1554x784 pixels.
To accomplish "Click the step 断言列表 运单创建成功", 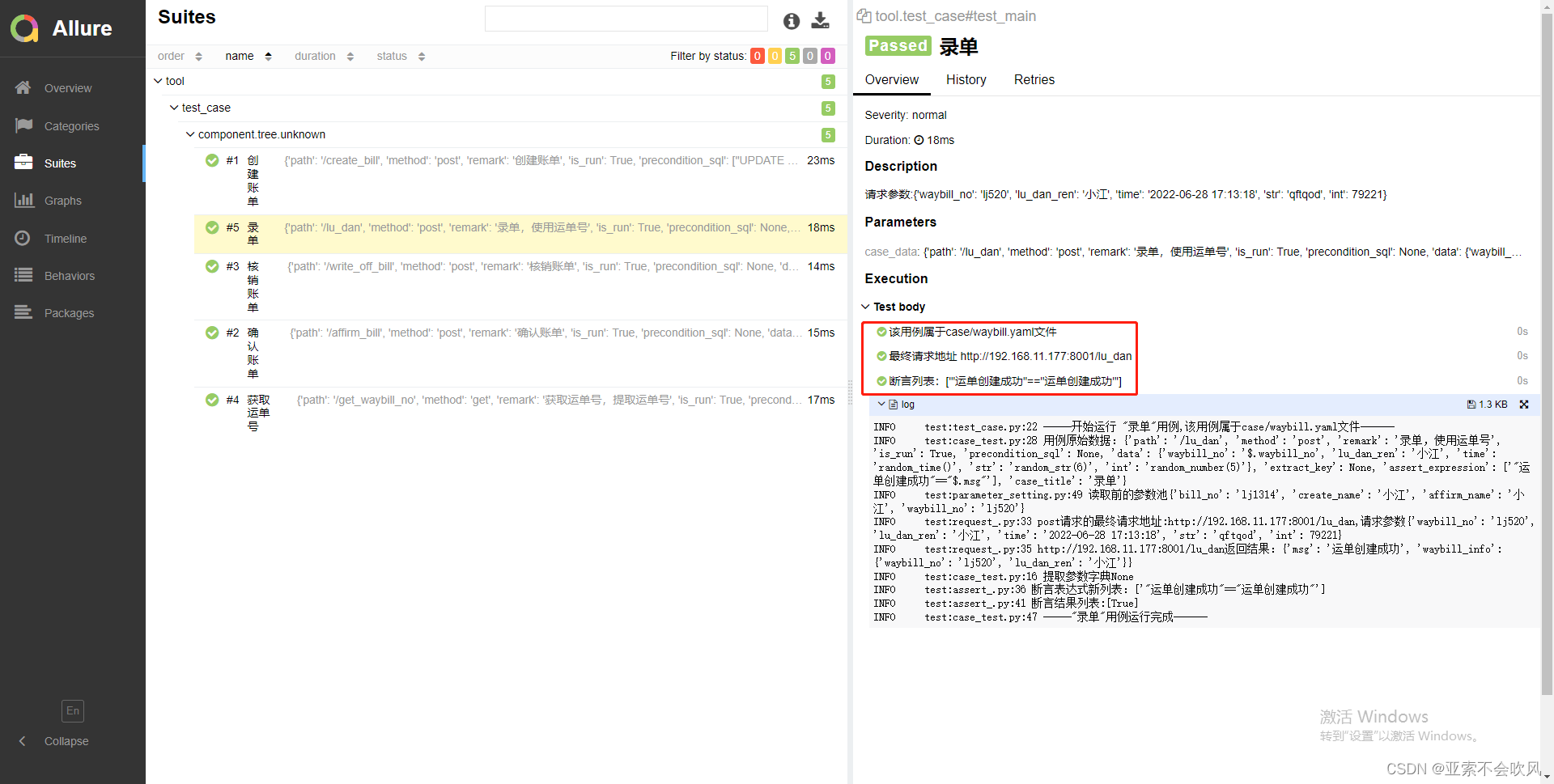I will [x=1005, y=381].
